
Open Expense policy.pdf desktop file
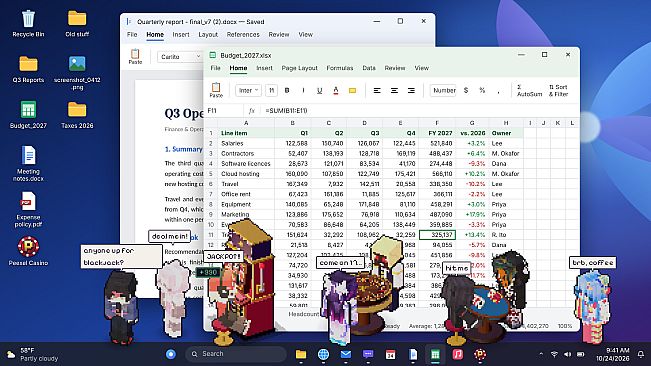click(28, 210)
